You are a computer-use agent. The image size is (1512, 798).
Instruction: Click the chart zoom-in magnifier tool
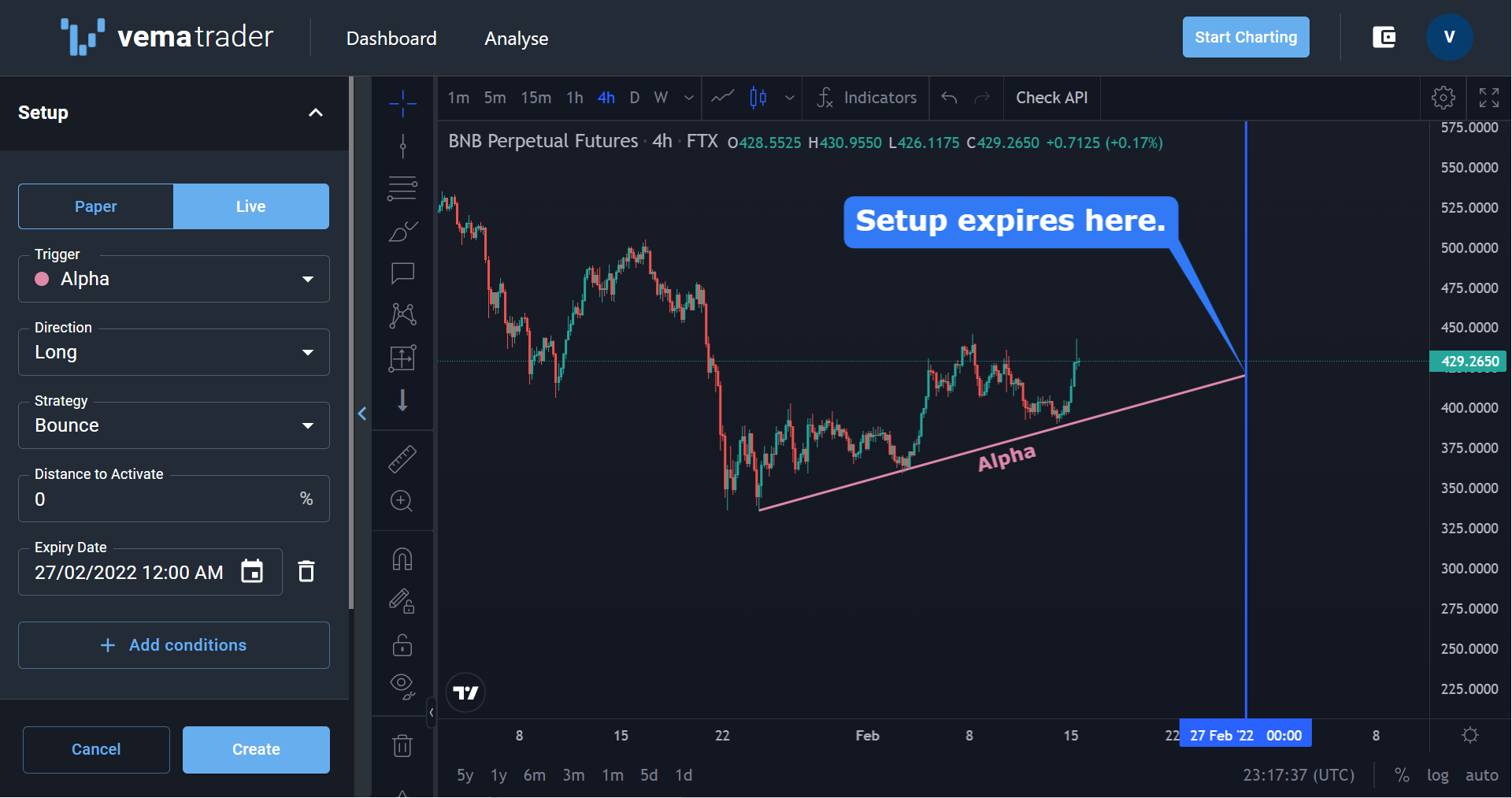point(402,501)
